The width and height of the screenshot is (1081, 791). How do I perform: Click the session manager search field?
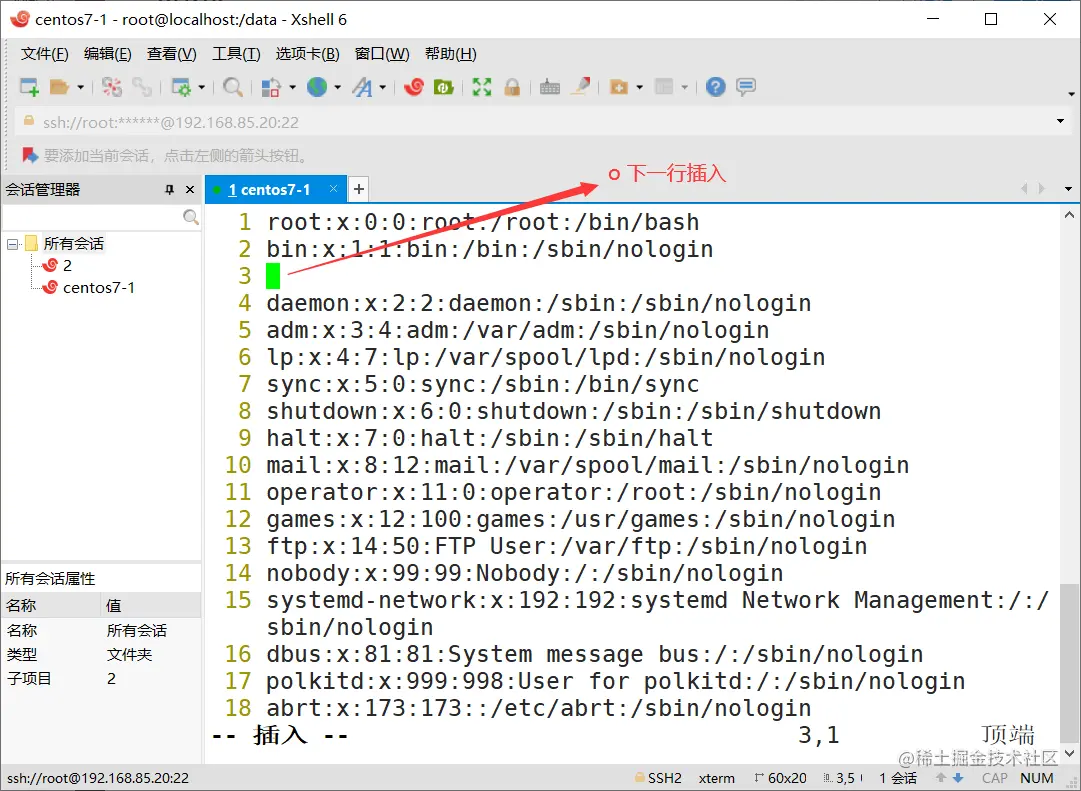(x=93, y=217)
